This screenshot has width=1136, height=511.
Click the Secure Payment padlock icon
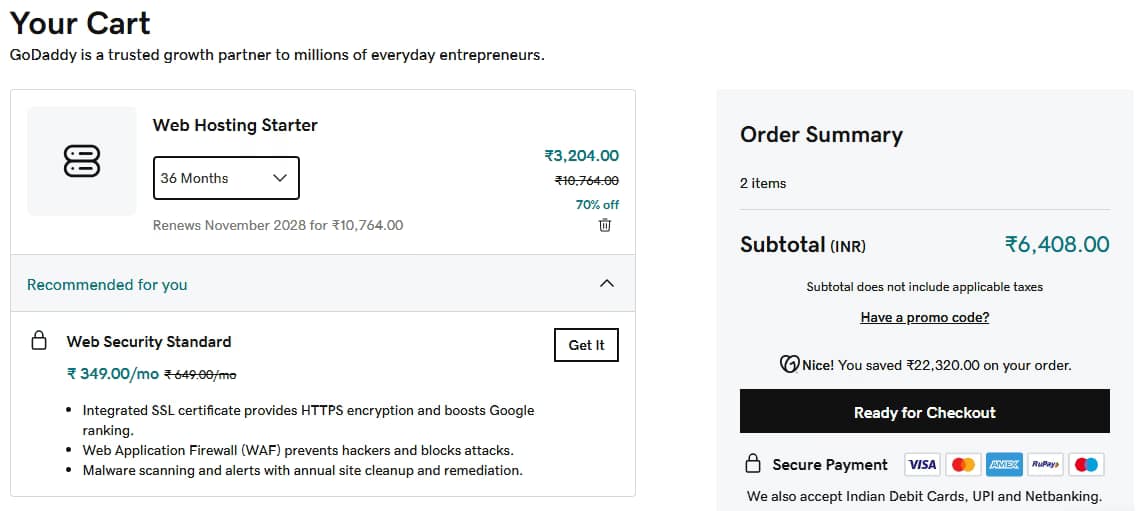753,465
